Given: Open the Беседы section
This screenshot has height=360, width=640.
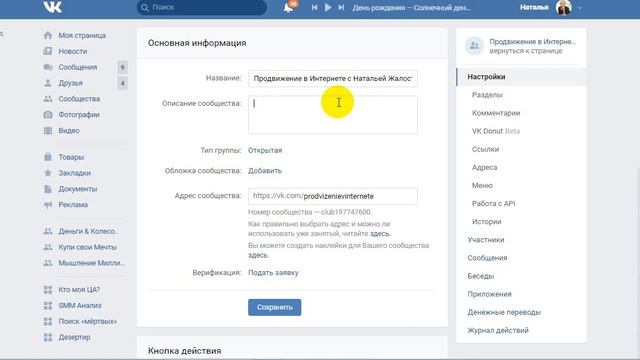Looking at the screenshot, I should (480, 276).
